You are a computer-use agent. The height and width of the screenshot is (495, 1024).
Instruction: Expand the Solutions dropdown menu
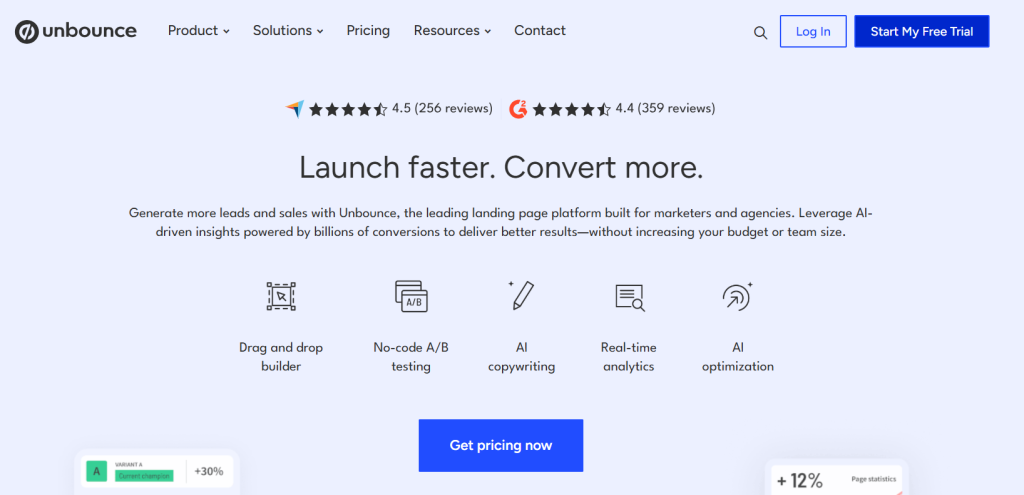click(x=288, y=31)
